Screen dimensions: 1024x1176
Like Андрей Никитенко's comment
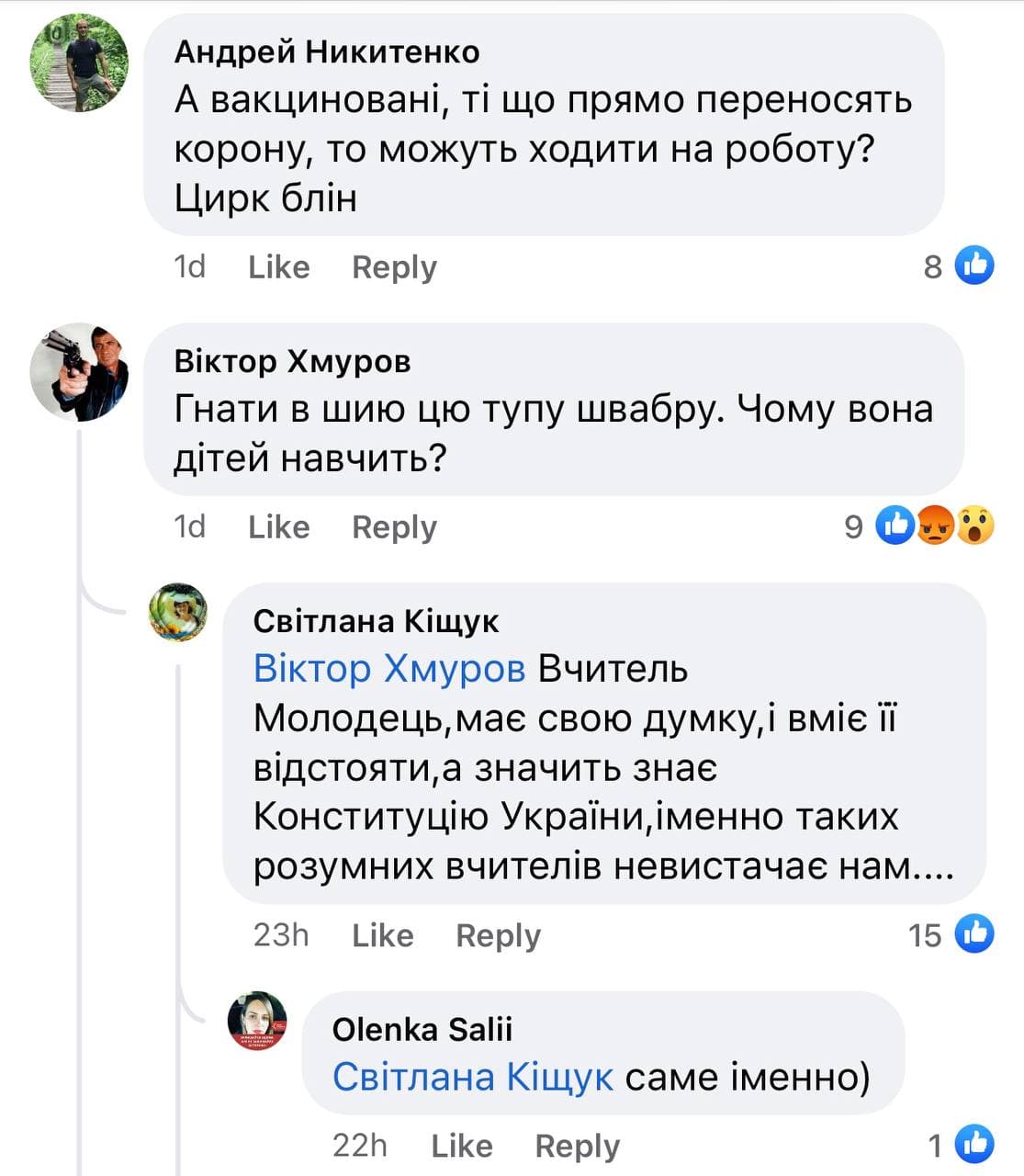(278, 267)
